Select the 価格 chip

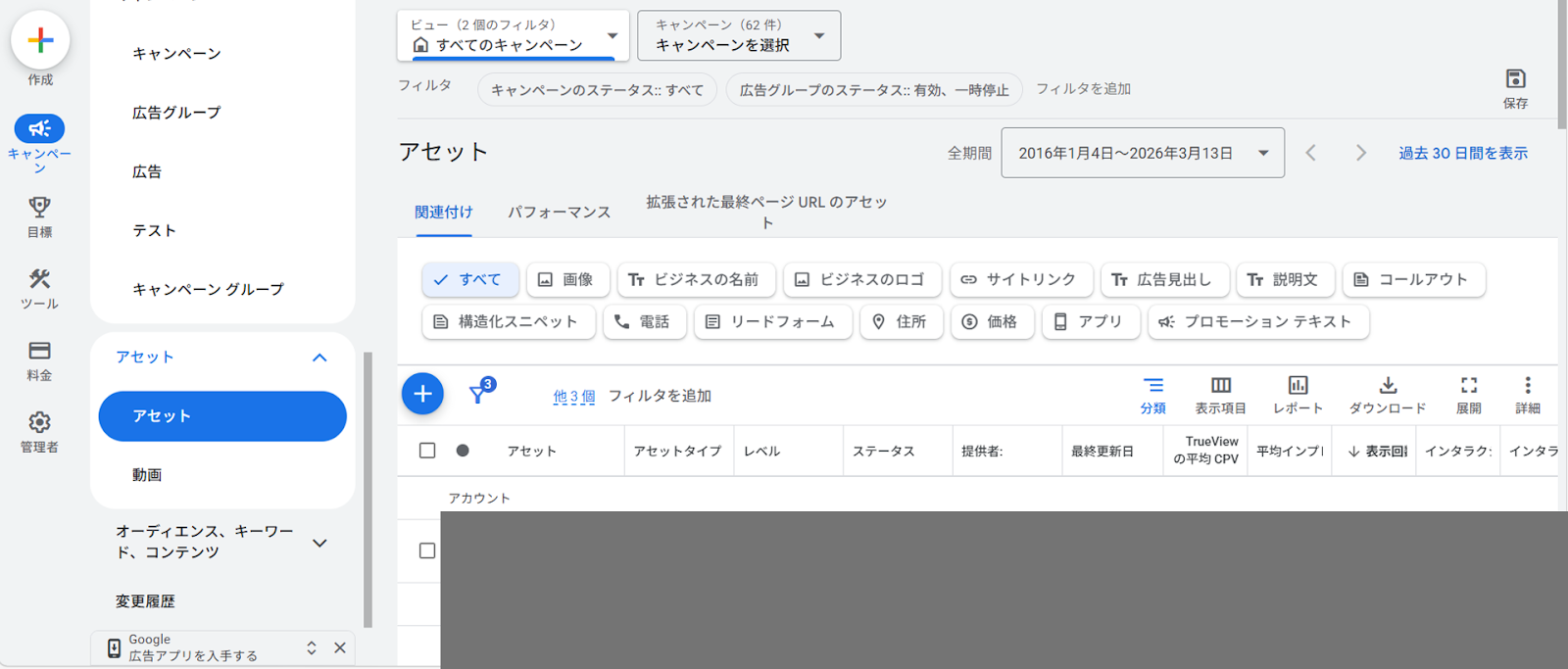tap(993, 321)
